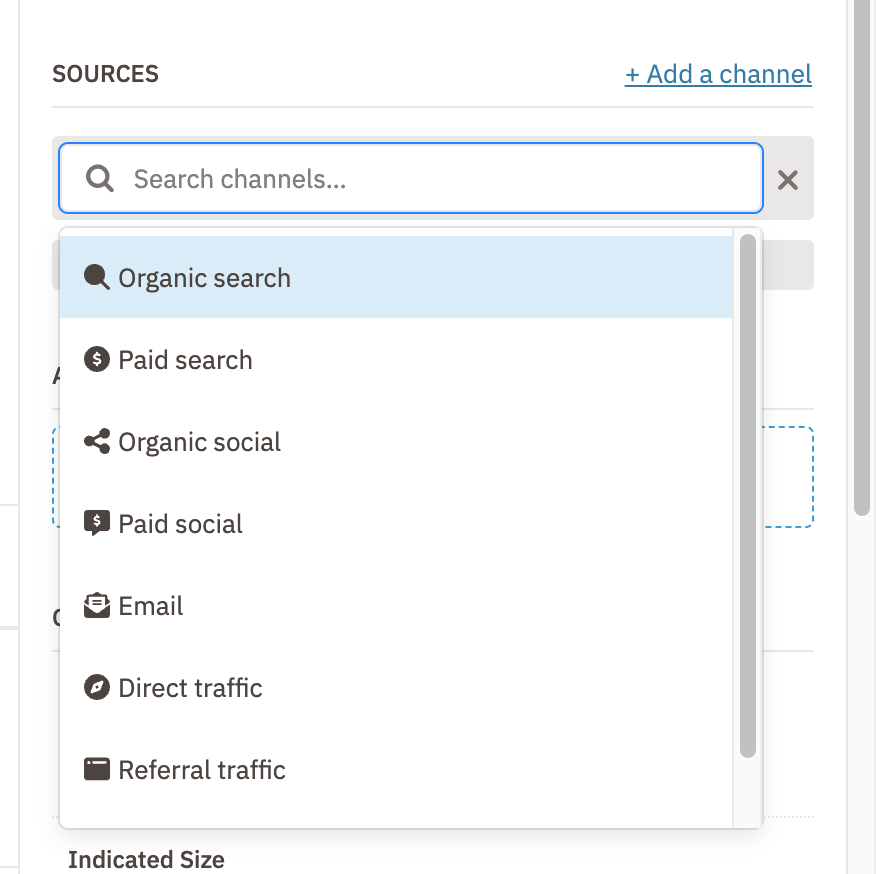Click the Email open envelope icon
Image resolution: width=876 pixels, height=874 pixels.
click(x=96, y=605)
